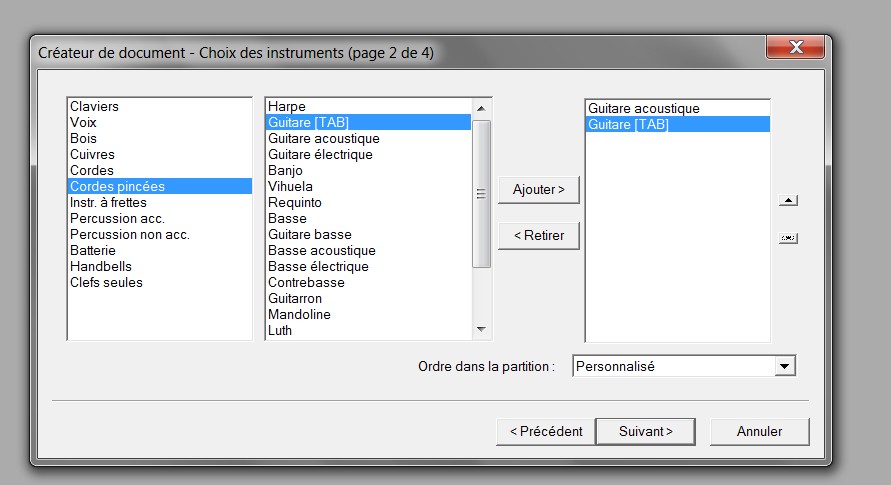Select Harpe in the instrument list
The width and height of the screenshot is (891, 485).
[x=287, y=106]
